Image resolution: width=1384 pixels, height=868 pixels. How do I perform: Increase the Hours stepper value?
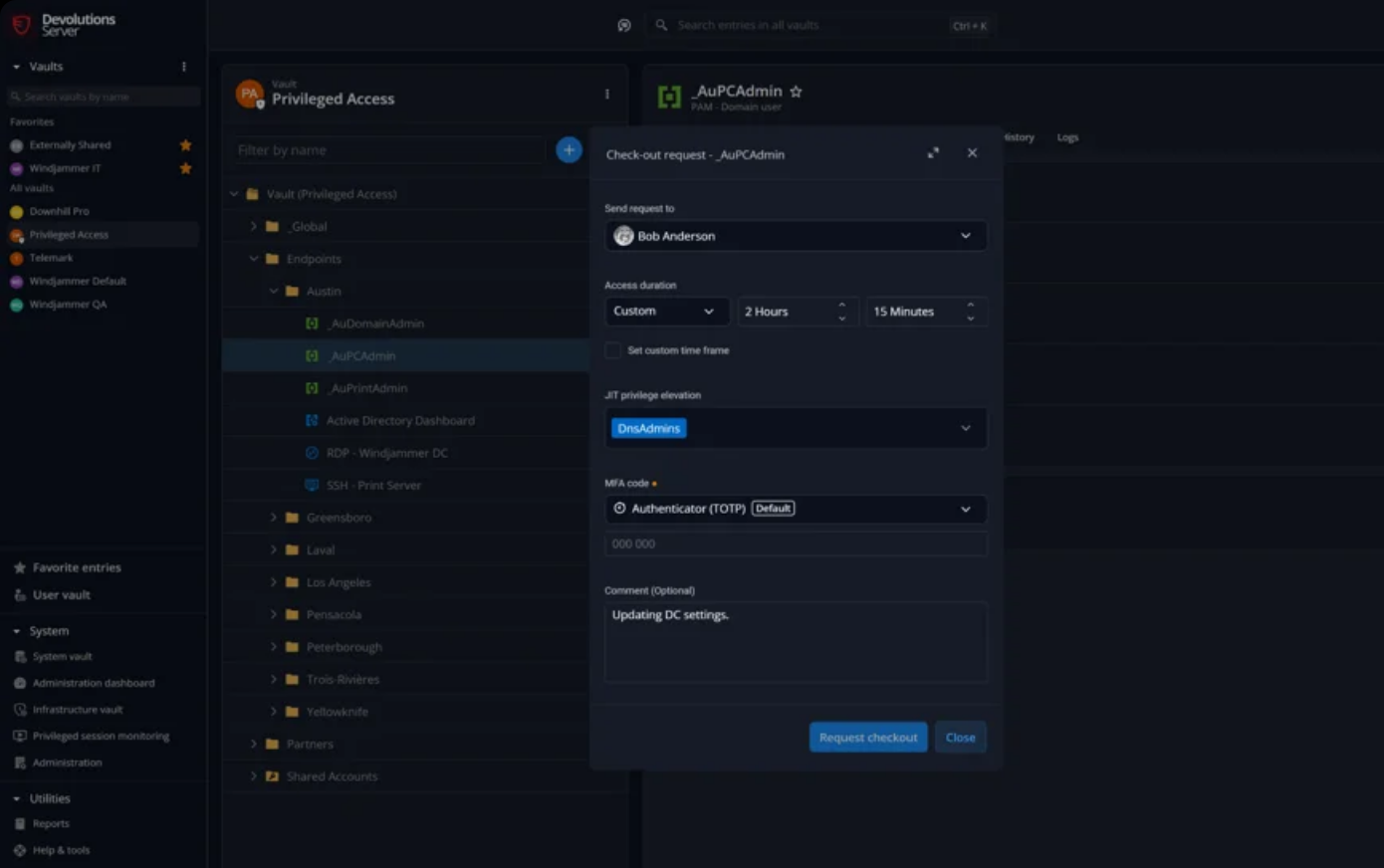[842, 306]
